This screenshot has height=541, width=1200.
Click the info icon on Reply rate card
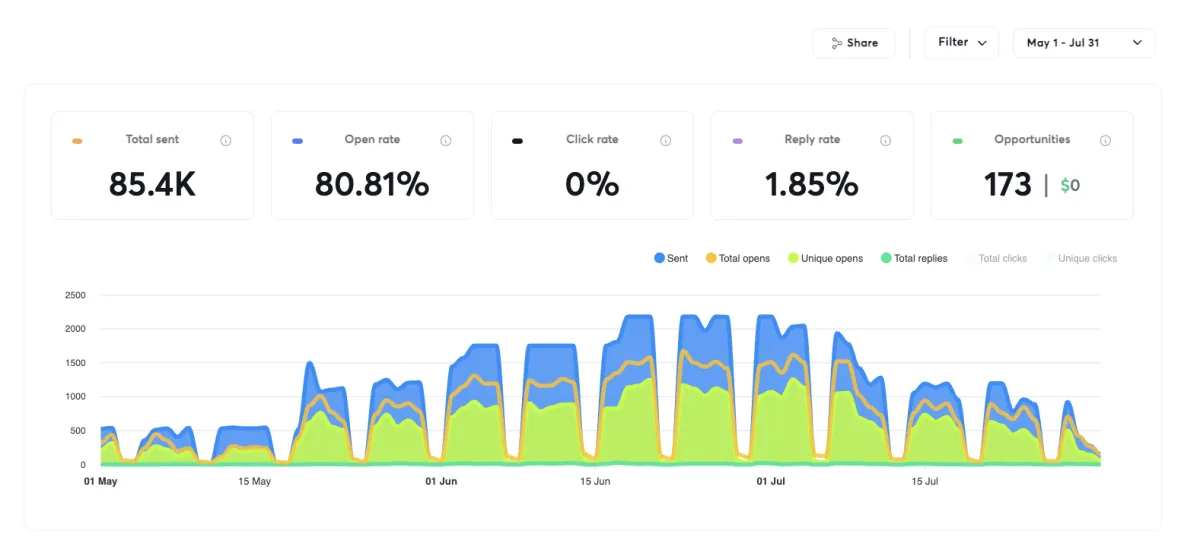coord(886,141)
